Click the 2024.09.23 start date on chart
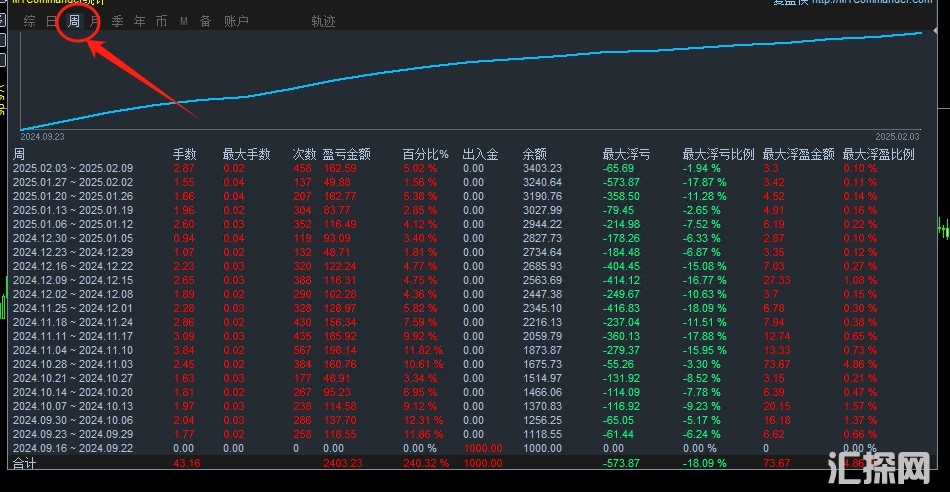 [x=42, y=136]
